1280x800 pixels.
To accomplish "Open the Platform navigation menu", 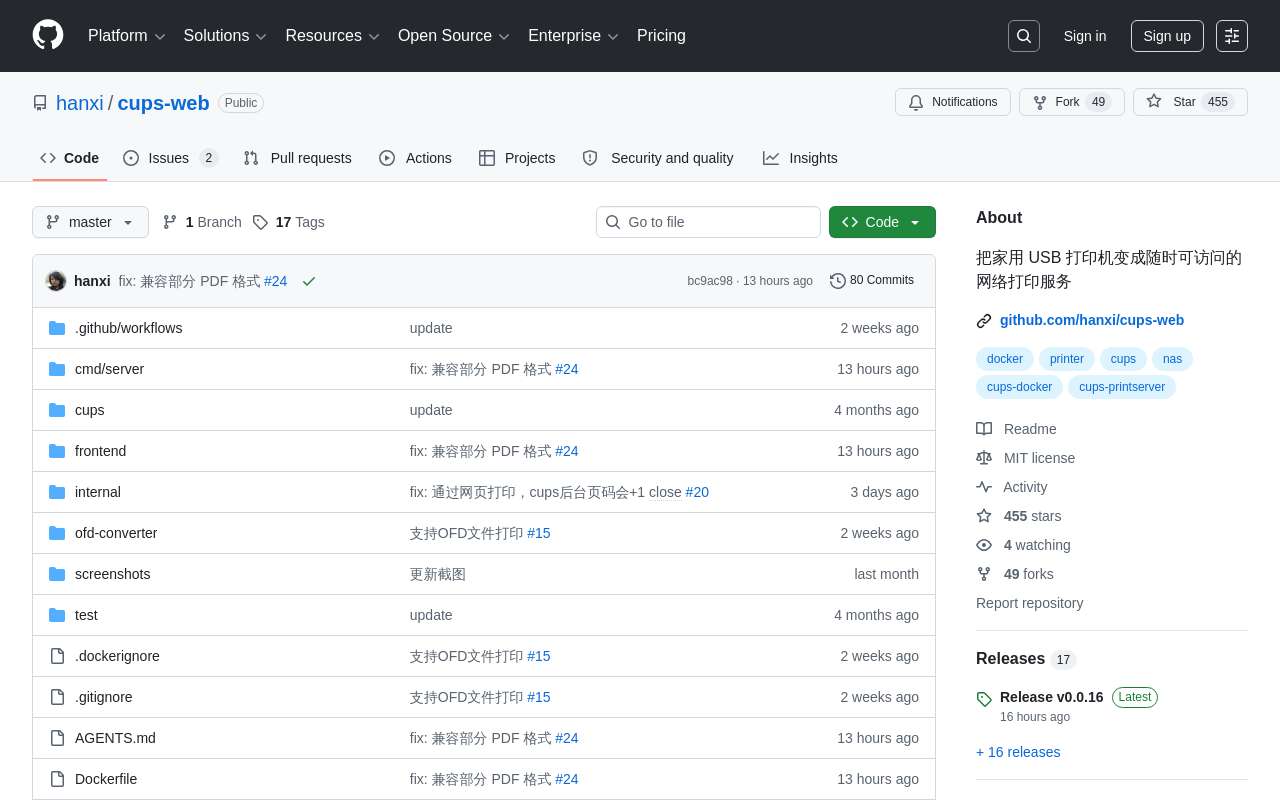I will coord(126,36).
